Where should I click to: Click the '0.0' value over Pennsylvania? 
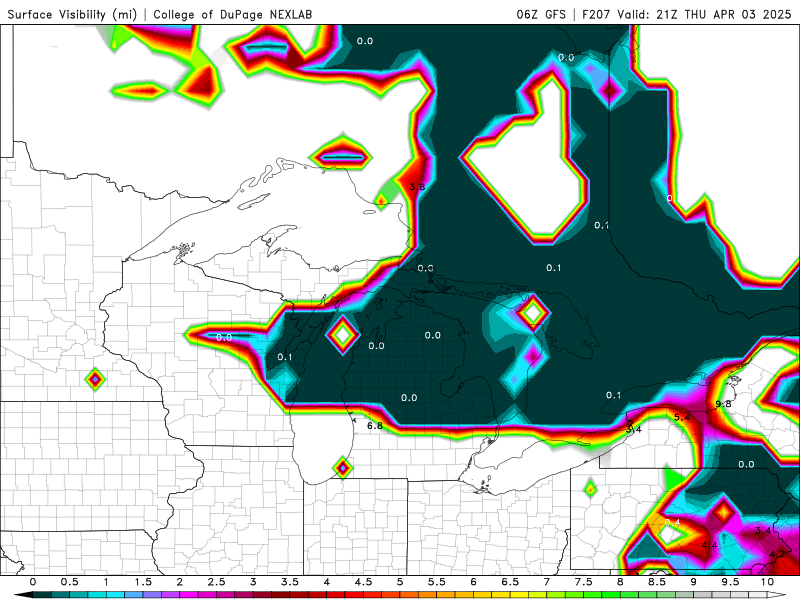746,464
